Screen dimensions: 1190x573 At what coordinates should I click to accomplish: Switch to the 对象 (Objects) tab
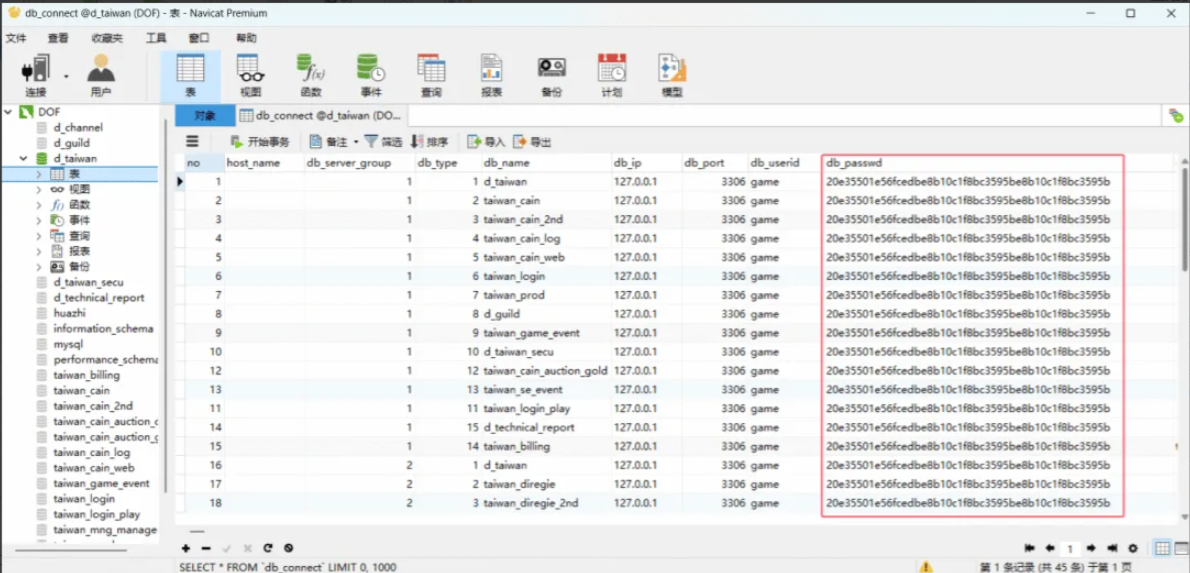coord(205,116)
